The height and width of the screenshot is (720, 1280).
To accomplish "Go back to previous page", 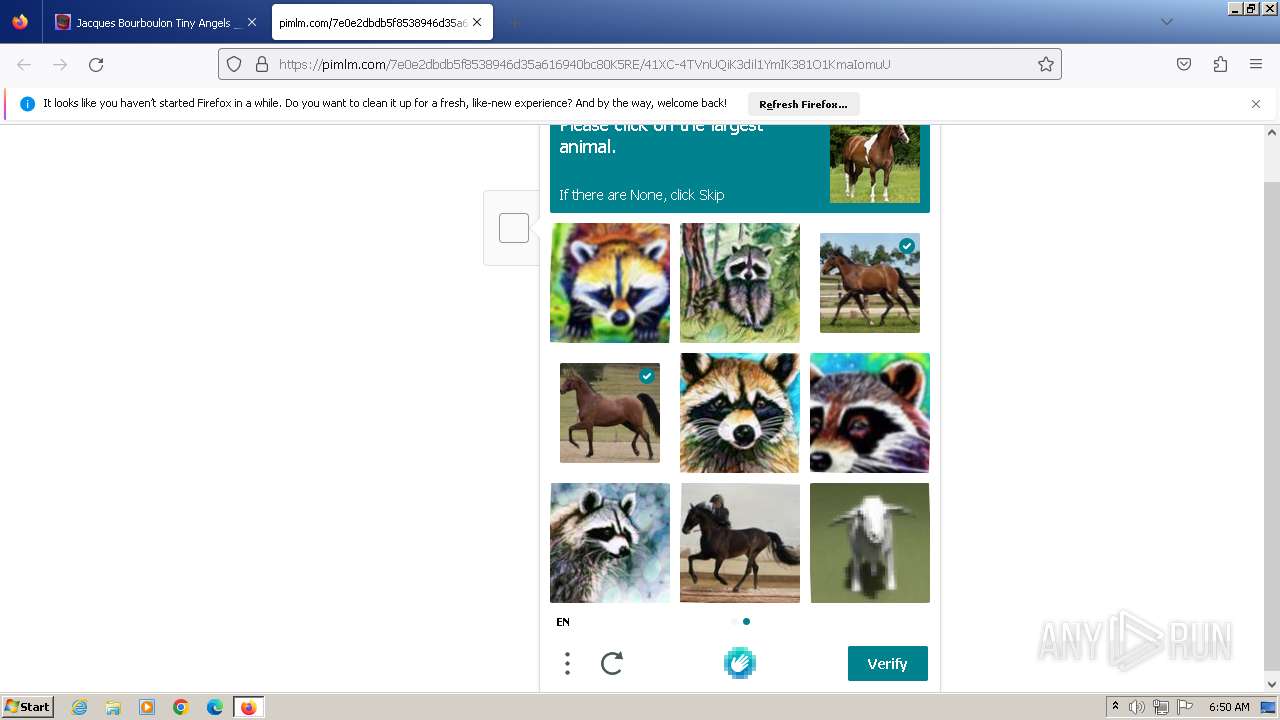I will [24, 64].
